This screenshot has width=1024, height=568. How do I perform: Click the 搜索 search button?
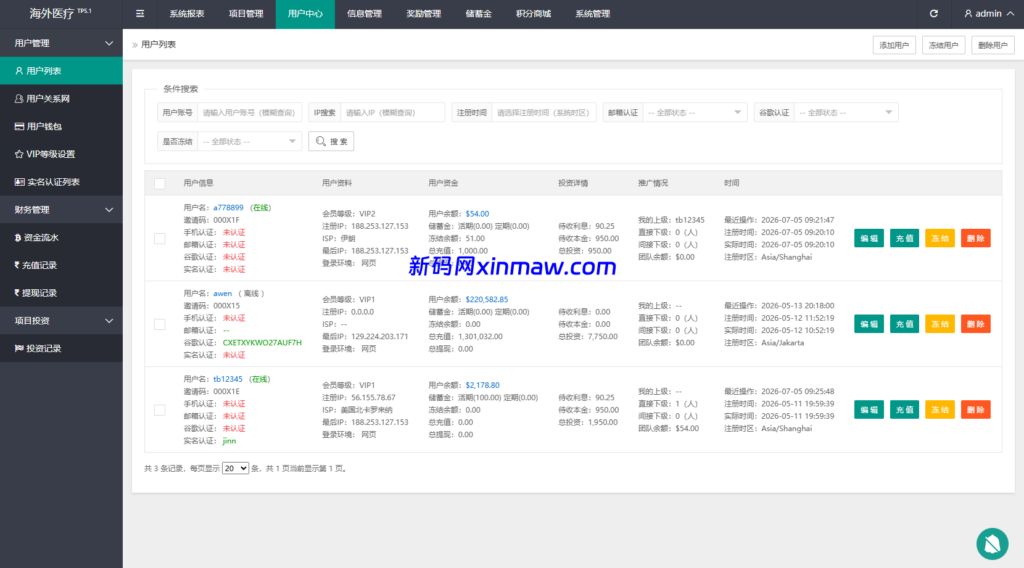(331, 141)
